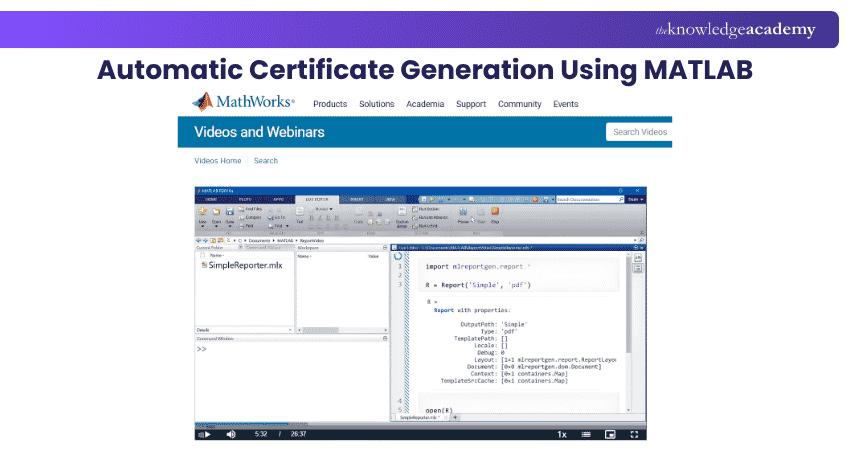Click Run to End in MATLAB toolstrip
Screen dimensions: 850x450
(x=425, y=226)
